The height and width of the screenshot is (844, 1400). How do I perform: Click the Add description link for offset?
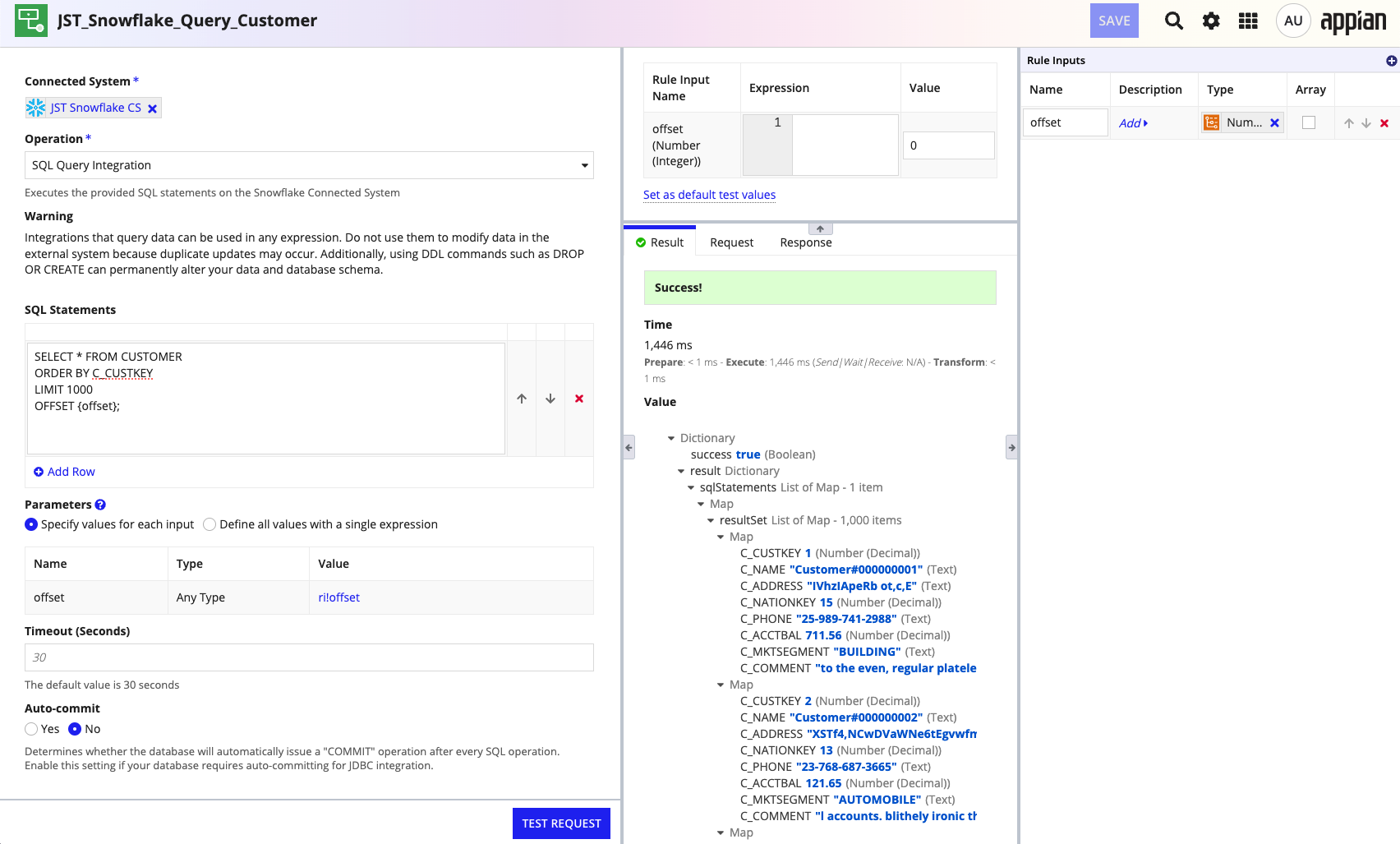click(1133, 123)
